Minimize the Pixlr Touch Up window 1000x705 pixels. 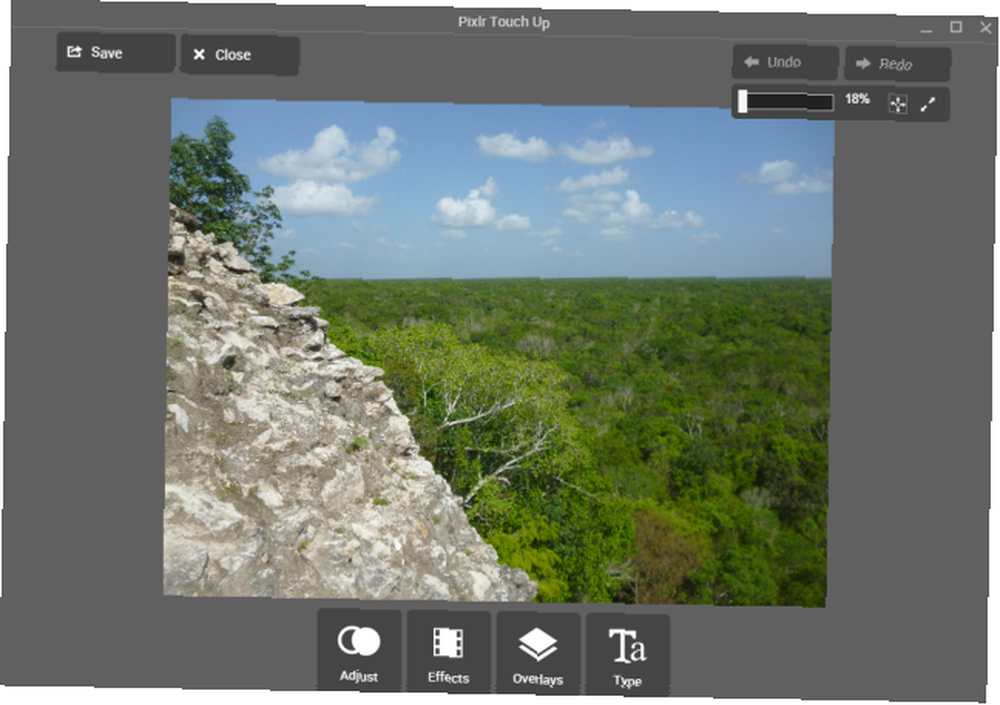click(926, 29)
